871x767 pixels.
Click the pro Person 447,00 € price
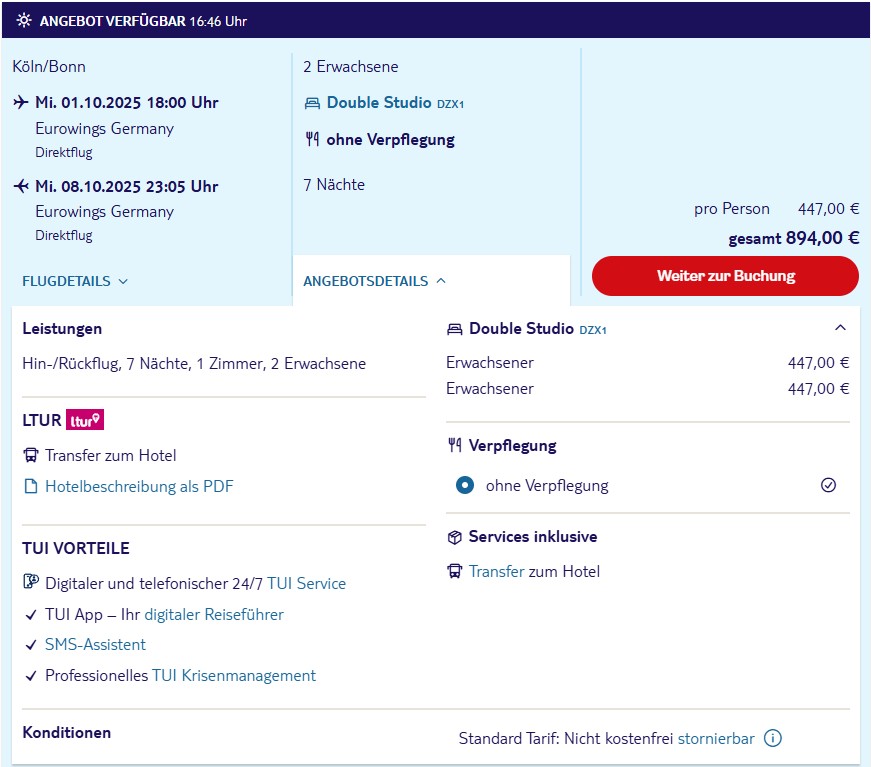pyautogui.click(x=776, y=209)
